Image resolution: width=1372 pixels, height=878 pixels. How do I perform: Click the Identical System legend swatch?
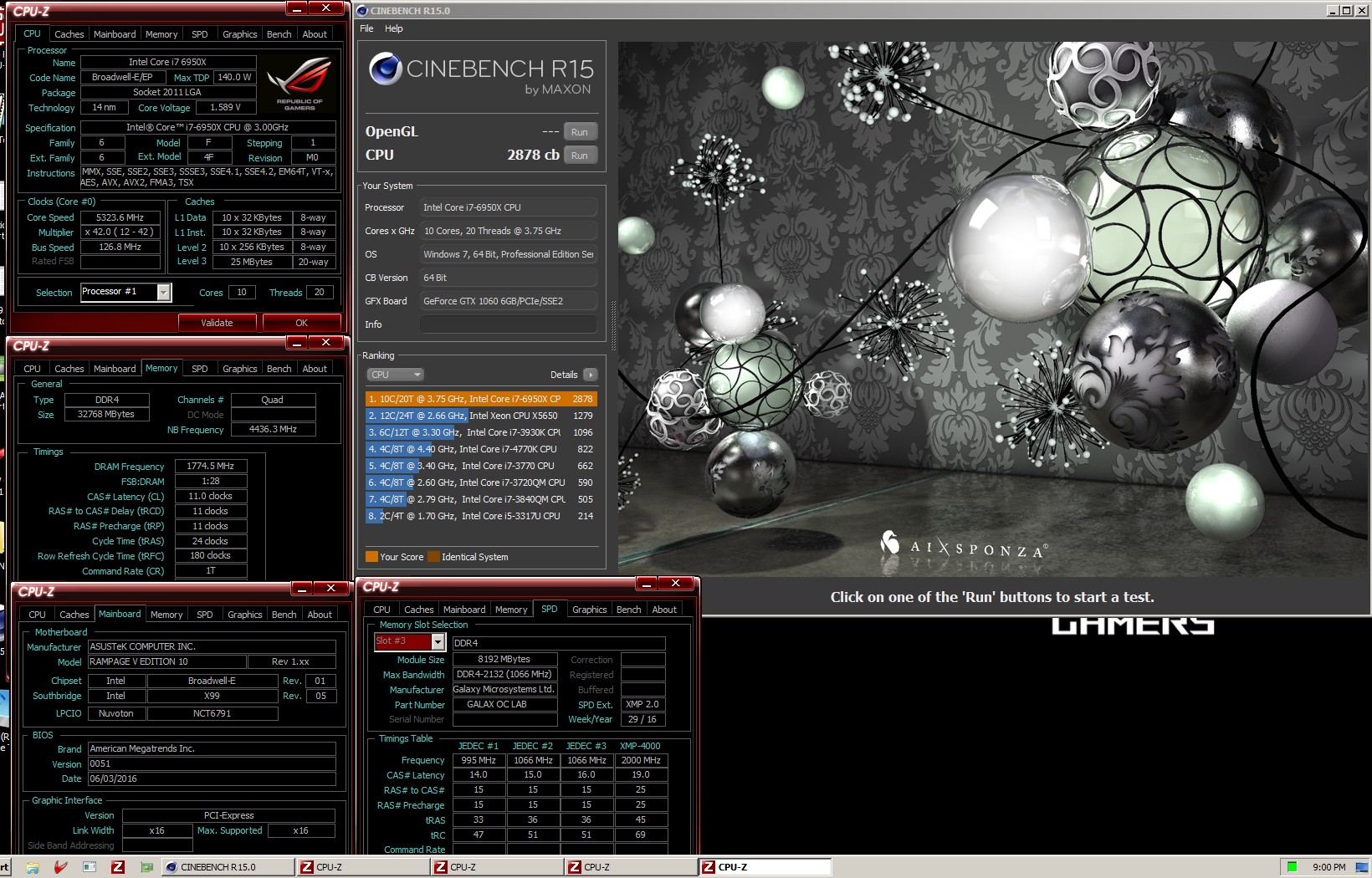coord(433,557)
